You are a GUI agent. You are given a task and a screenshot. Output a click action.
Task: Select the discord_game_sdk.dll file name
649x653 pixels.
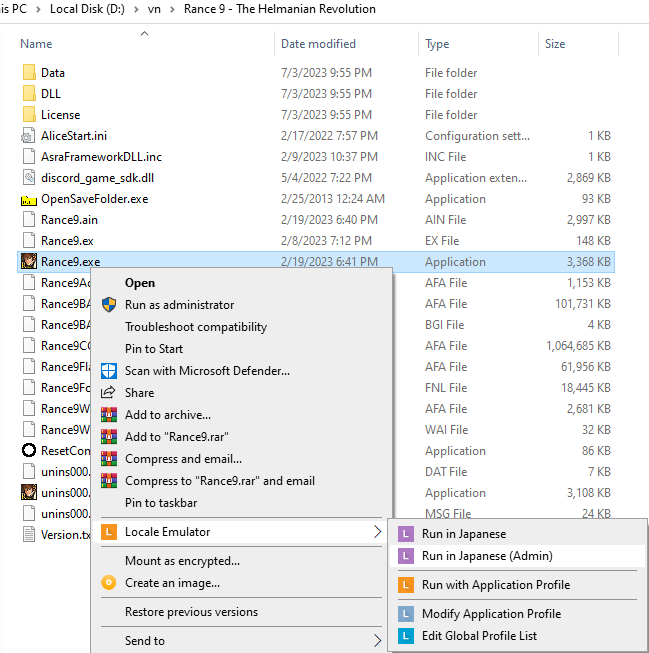(97, 178)
